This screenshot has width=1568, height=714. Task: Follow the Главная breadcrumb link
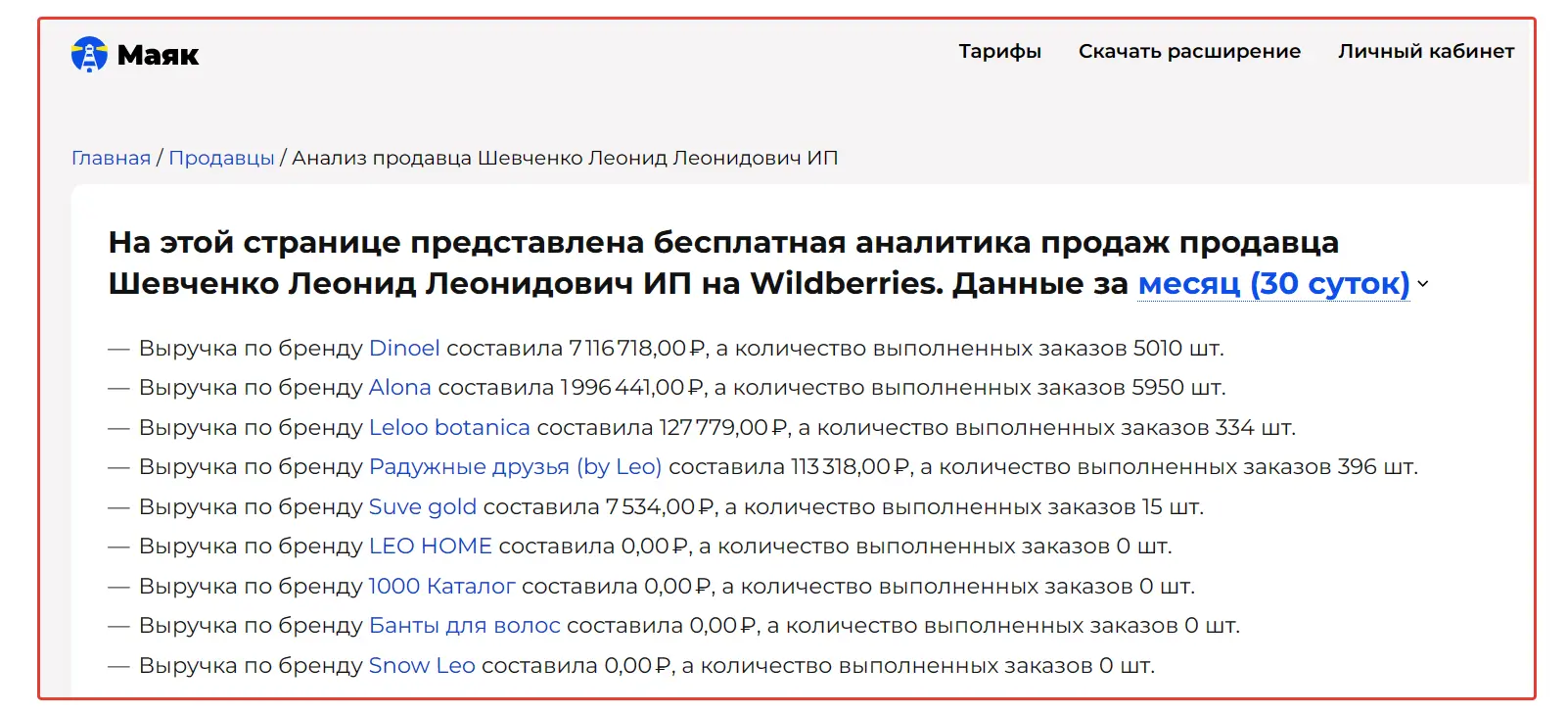111,158
